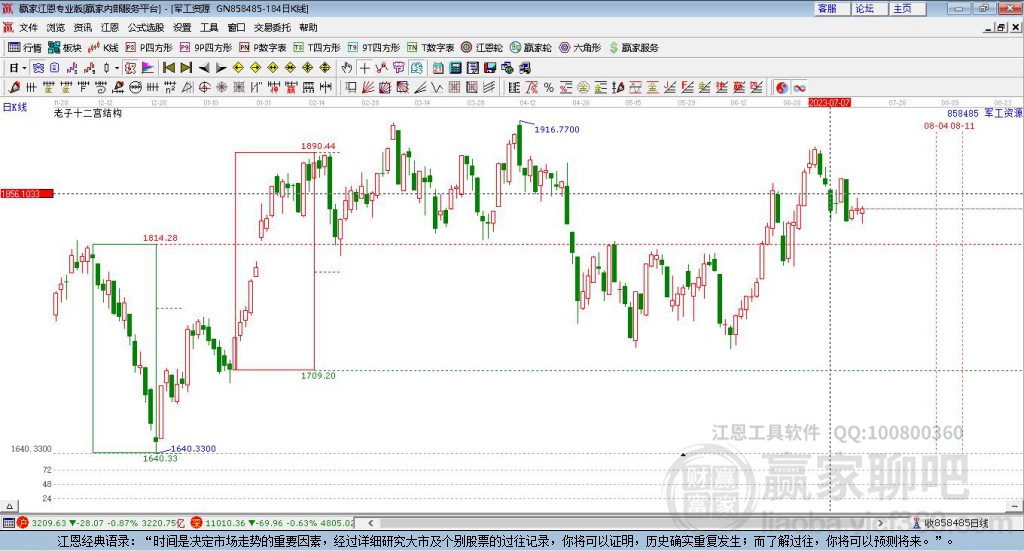Select the hand pan tool
Image resolution: width=1024 pixels, height=551 pixels.
tap(347, 68)
